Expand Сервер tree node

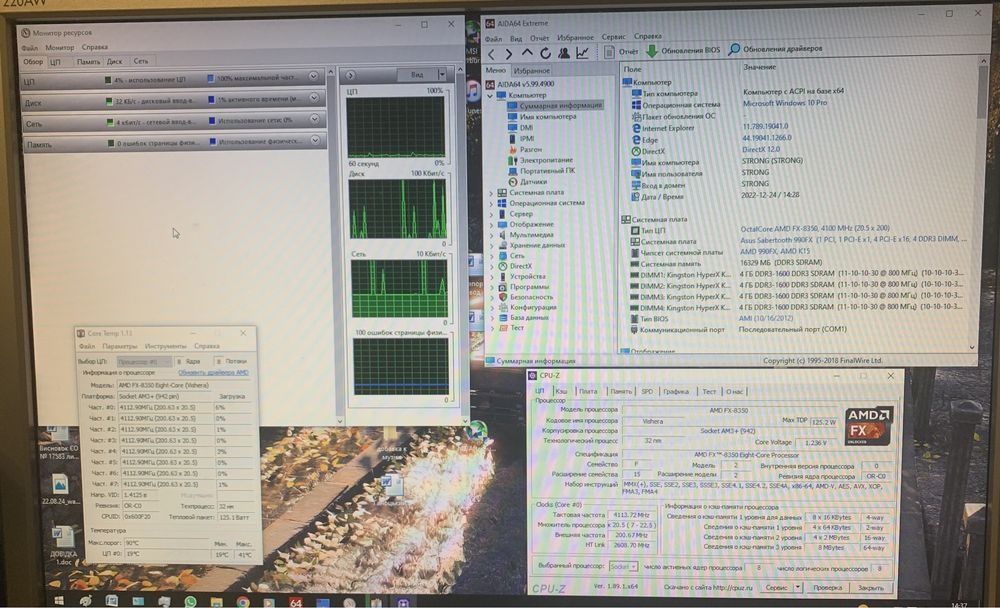click(x=491, y=214)
